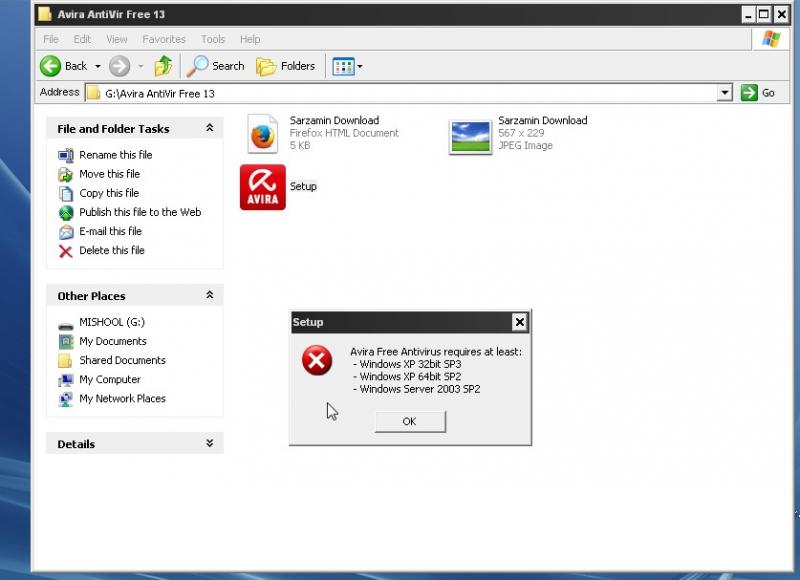The height and width of the screenshot is (580, 800).
Task: Select the Sarzamin Download JPEG image thumbnail
Action: 470,137
